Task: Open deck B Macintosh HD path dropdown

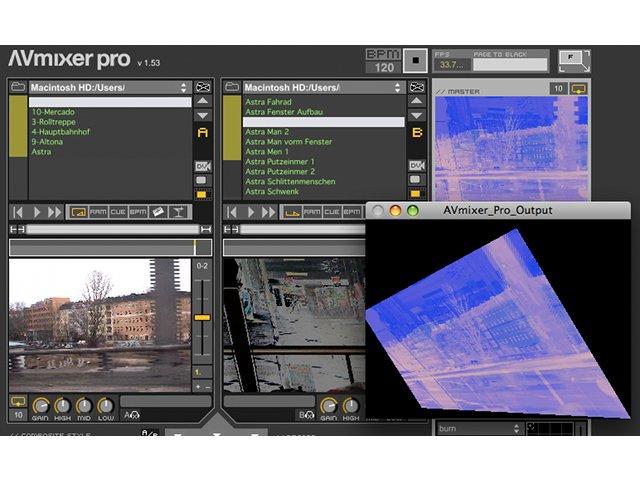Action: coord(323,87)
